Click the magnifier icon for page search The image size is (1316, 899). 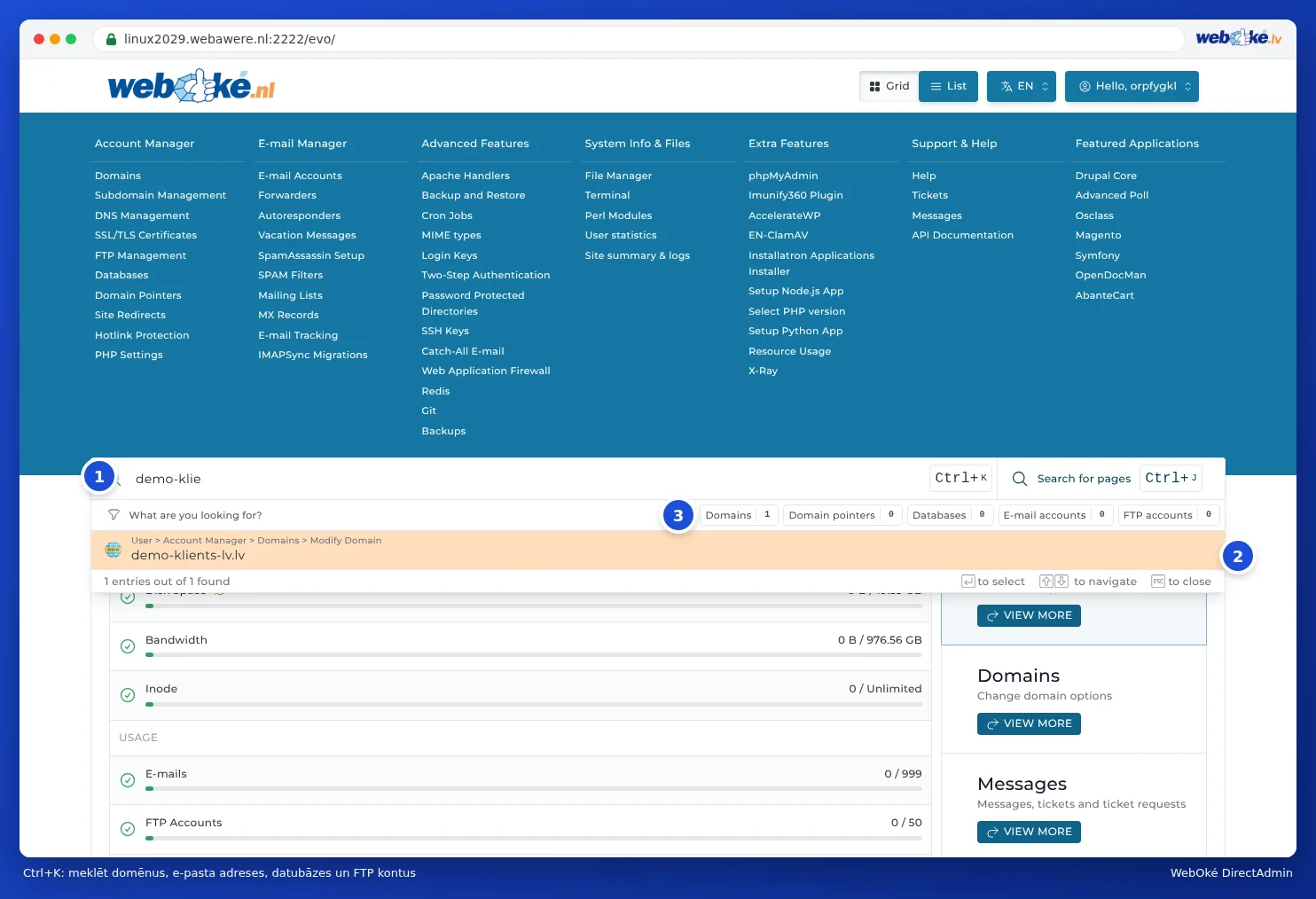point(1020,479)
